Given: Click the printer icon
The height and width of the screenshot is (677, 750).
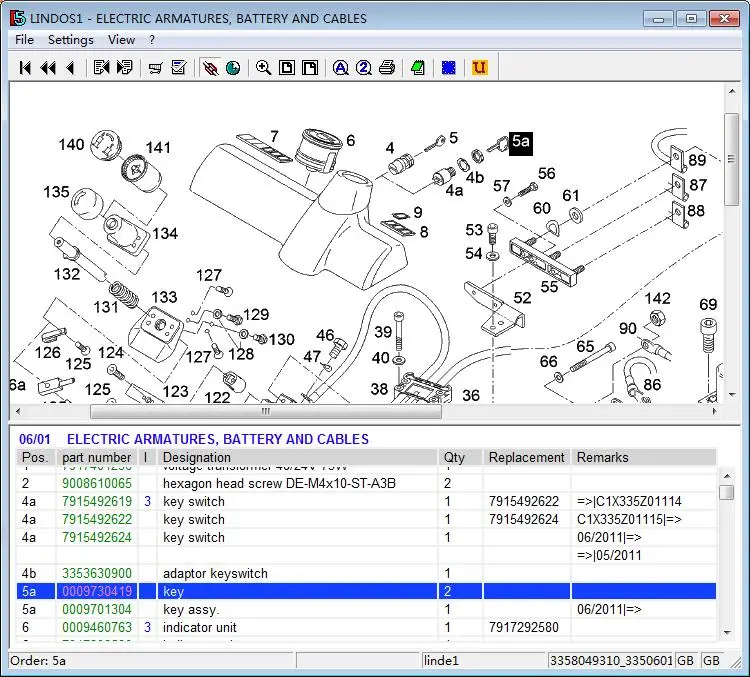Looking at the screenshot, I should (387, 68).
